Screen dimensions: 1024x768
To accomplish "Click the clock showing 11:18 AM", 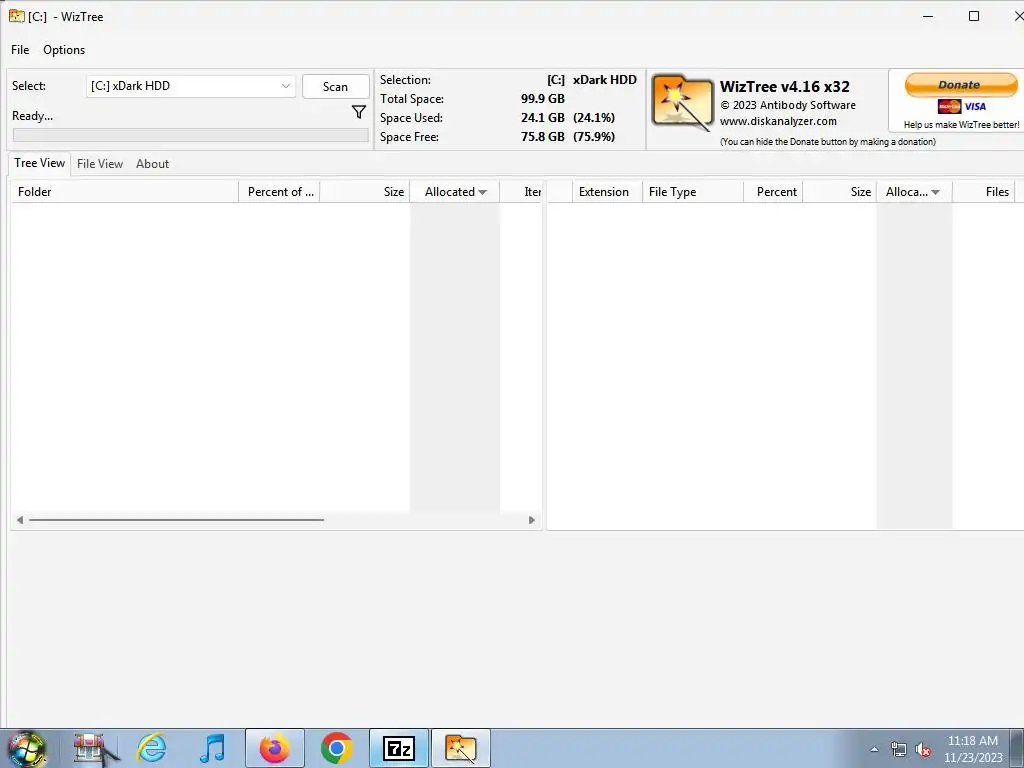I will click(972, 741).
